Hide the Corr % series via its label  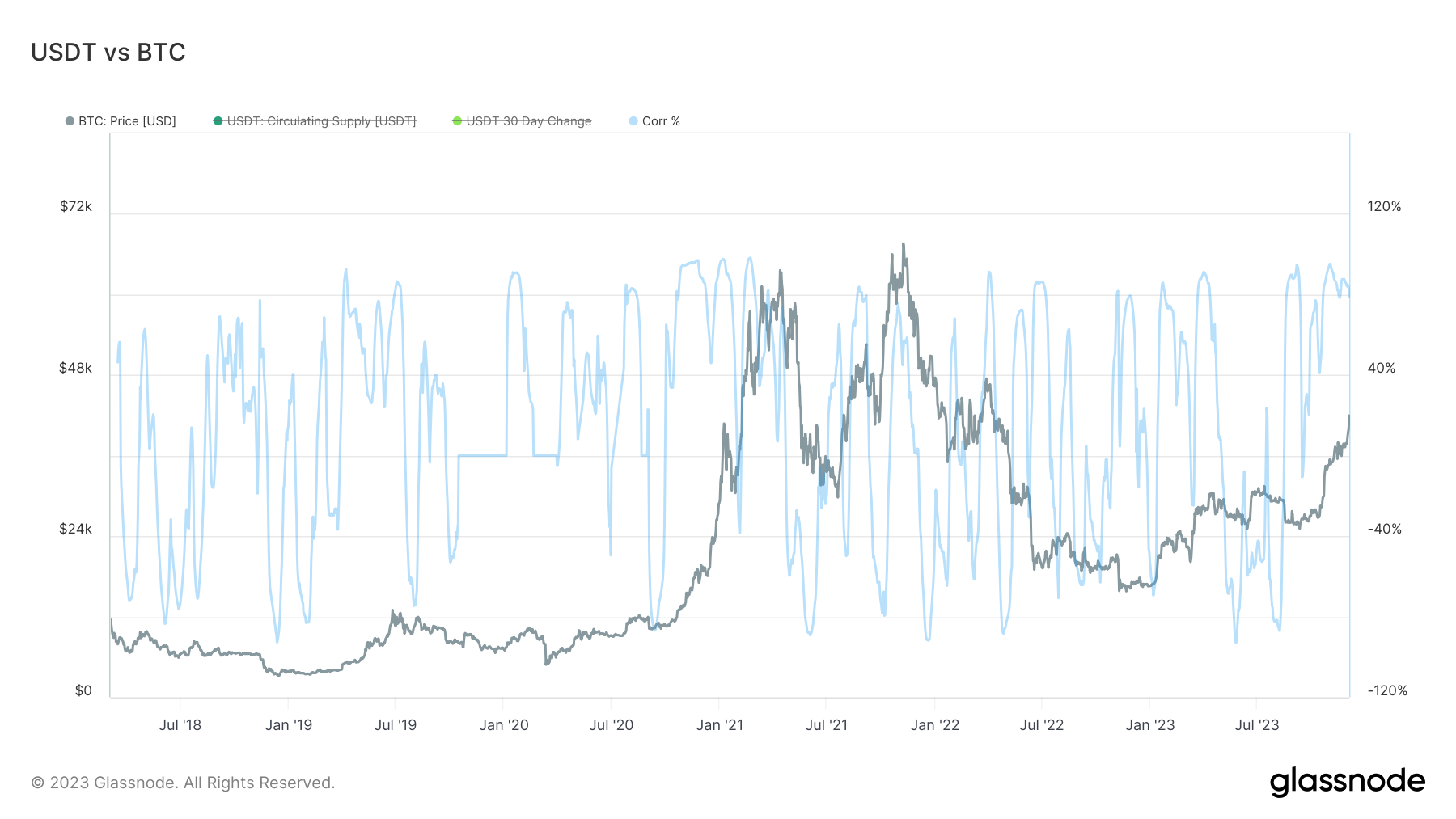(x=661, y=121)
